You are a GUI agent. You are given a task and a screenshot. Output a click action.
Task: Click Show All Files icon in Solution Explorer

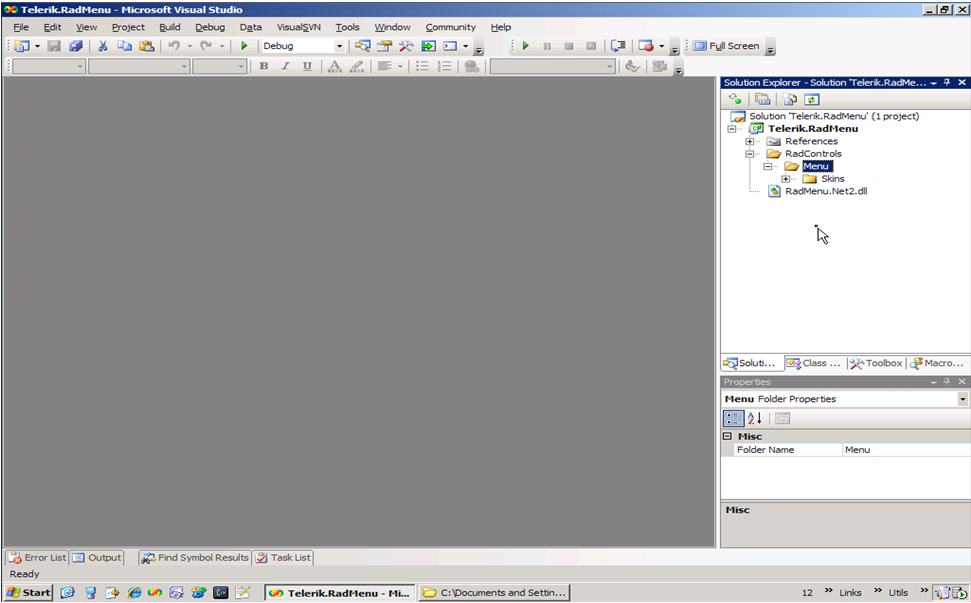tap(790, 100)
